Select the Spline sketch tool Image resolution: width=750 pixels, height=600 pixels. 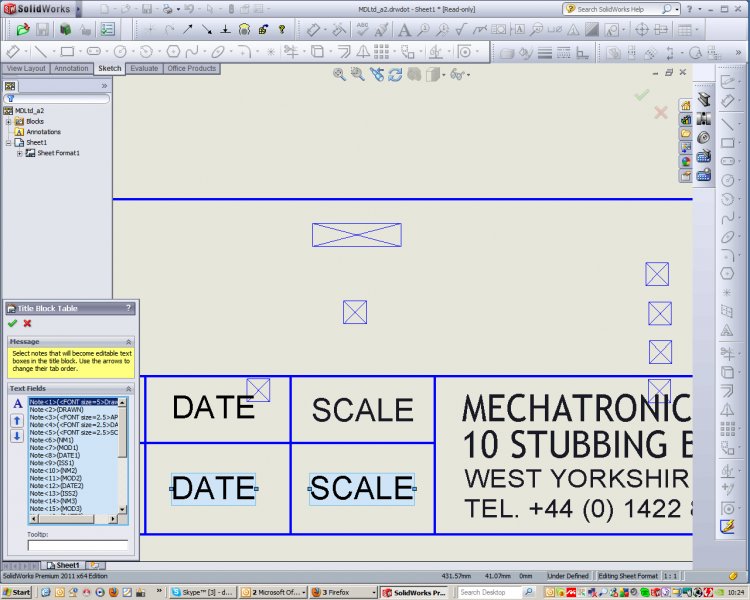coord(192,51)
